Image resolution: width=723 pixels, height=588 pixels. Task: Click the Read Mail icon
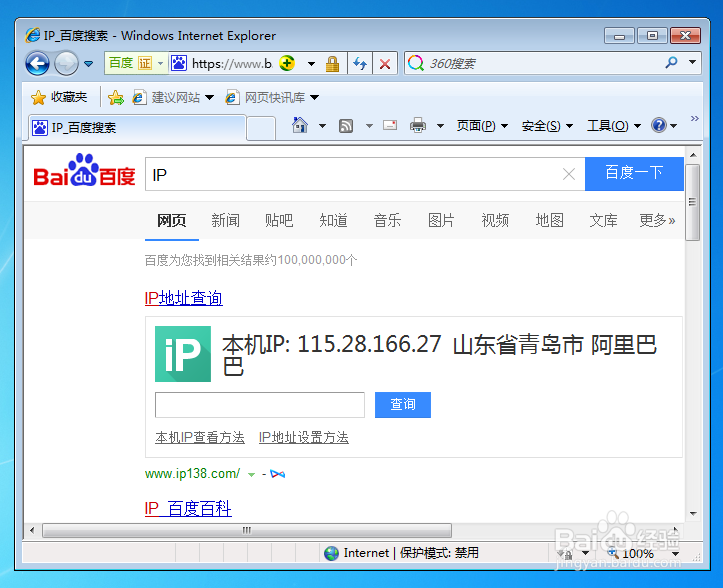coord(390,125)
